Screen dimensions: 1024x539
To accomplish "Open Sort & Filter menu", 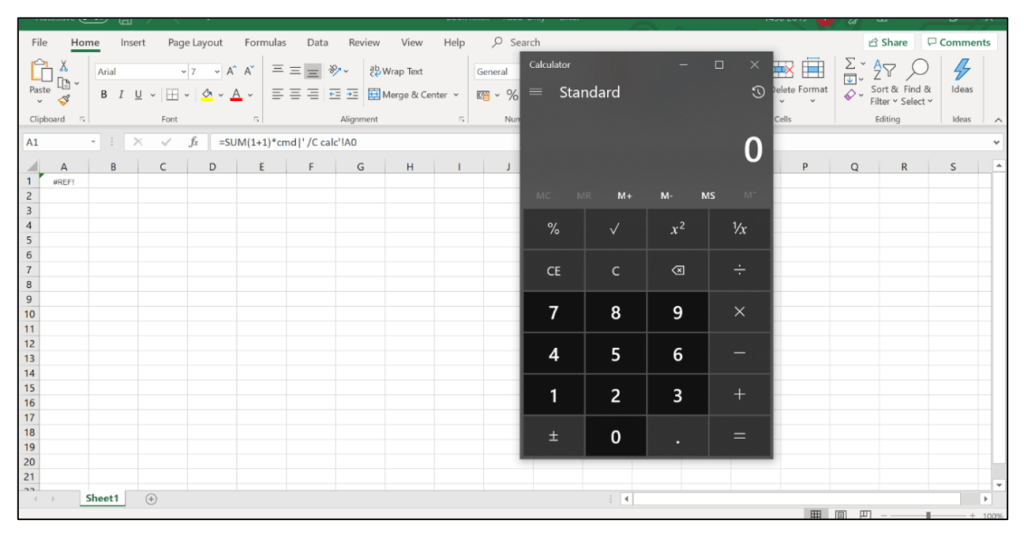I will [x=884, y=82].
